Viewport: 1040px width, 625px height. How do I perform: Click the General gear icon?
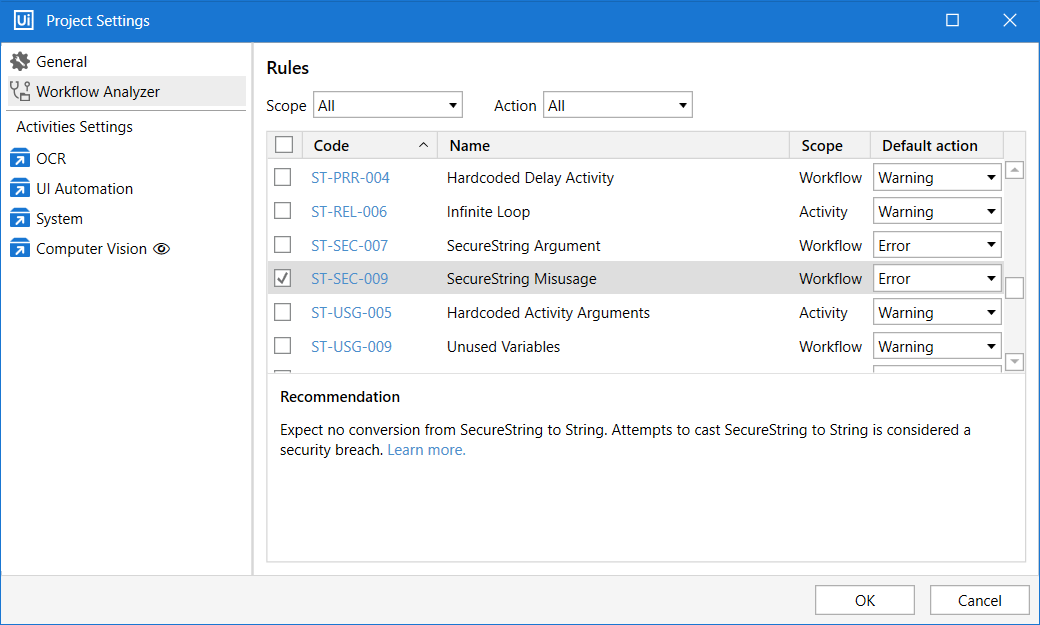coord(20,62)
